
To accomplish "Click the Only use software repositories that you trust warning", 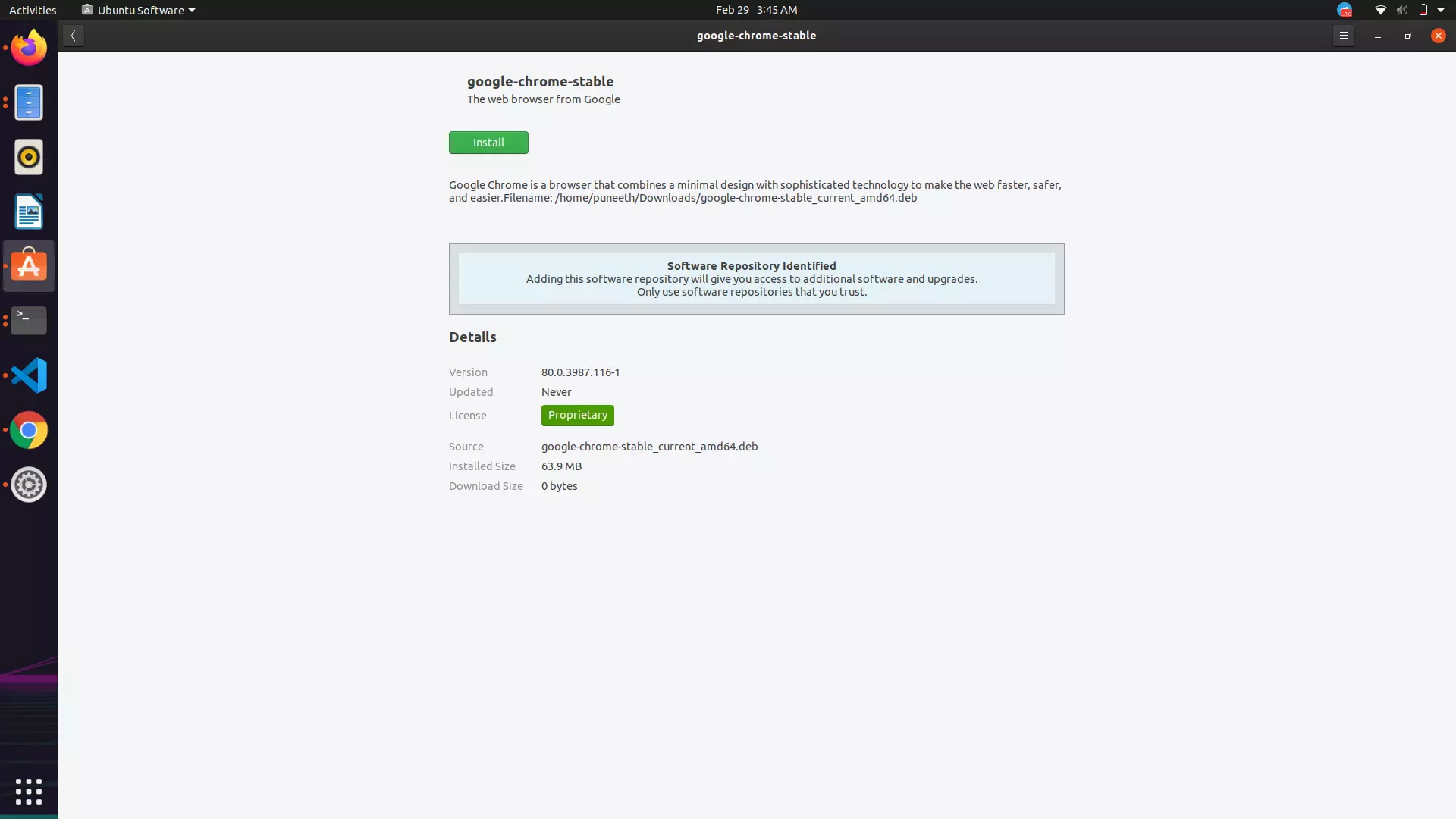I will [752, 292].
